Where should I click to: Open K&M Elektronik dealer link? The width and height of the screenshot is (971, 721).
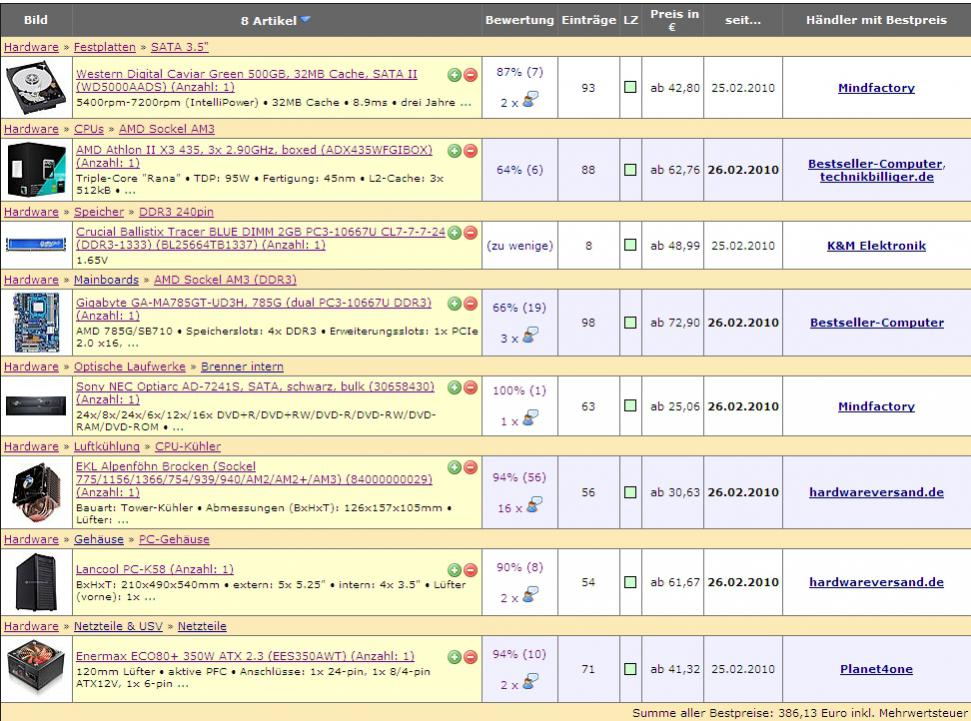coord(876,246)
